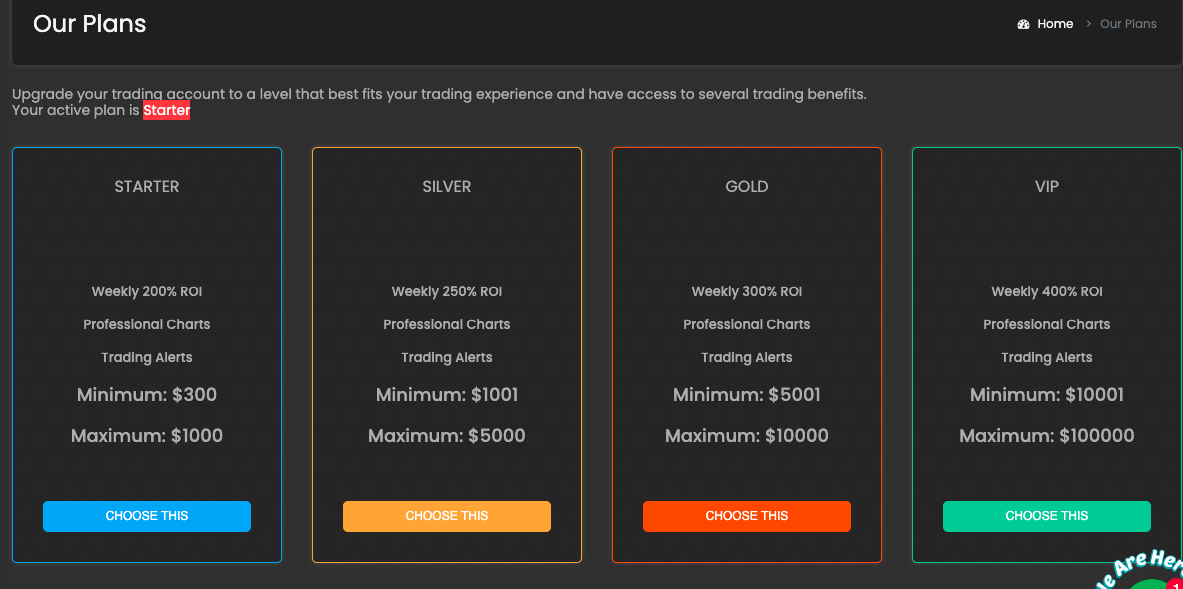Viewport: 1183px width, 589px height.
Task: Click the GOLD plan card title
Action: coord(747,187)
